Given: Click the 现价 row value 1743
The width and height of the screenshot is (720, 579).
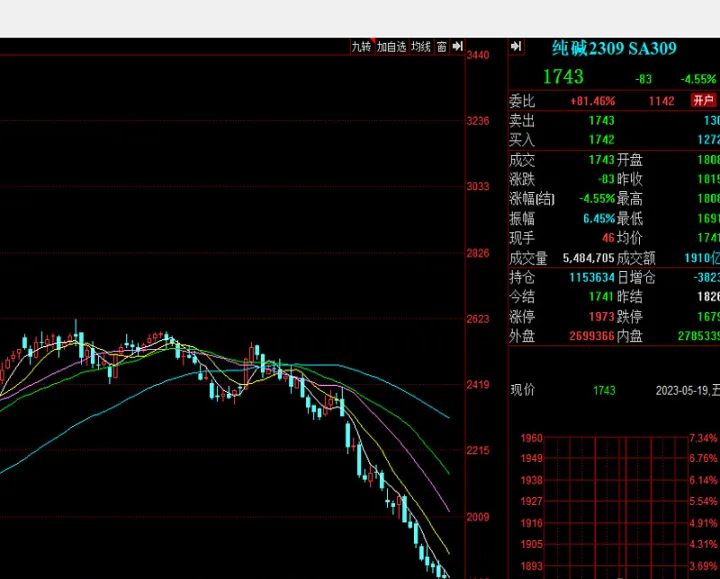Looking at the screenshot, I should click(604, 391).
